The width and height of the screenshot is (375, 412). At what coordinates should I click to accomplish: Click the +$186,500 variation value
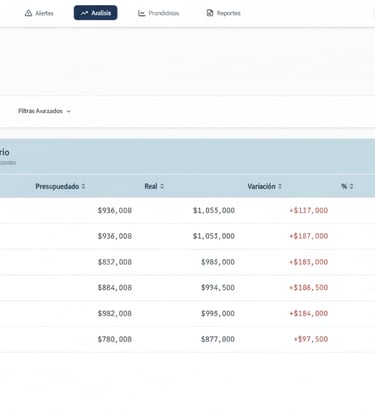[309, 287]
